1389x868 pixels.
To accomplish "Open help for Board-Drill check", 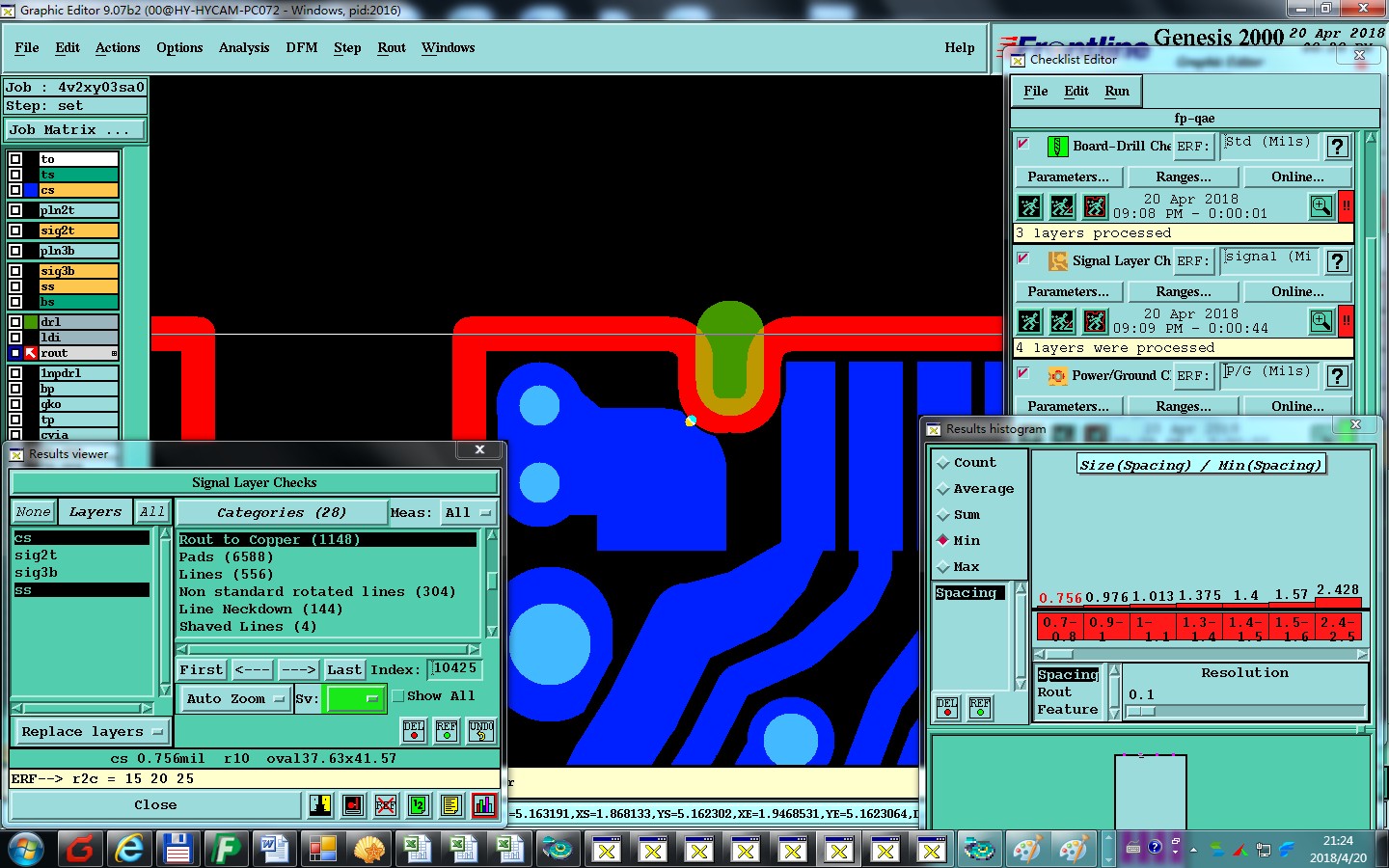I will (x=1337, y=147).
